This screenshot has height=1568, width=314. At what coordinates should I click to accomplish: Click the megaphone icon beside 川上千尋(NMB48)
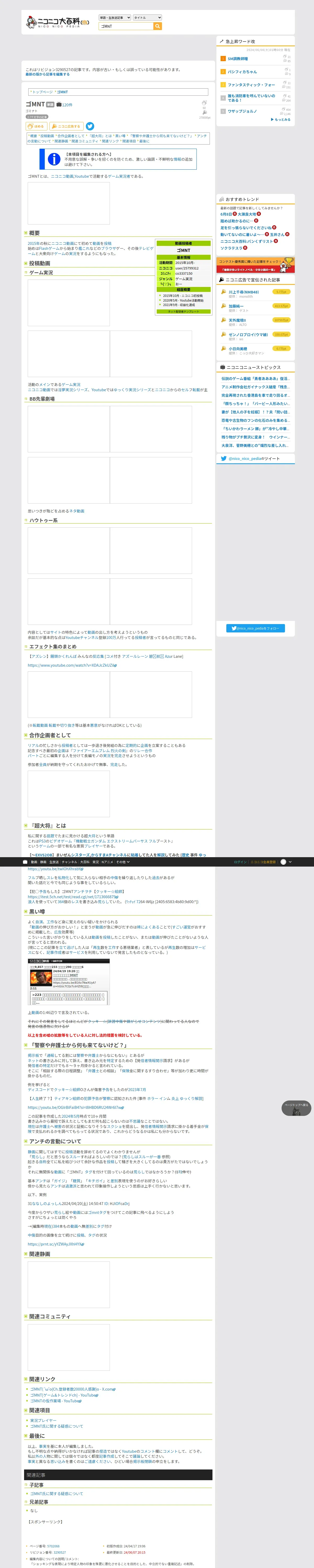point(223,292)
